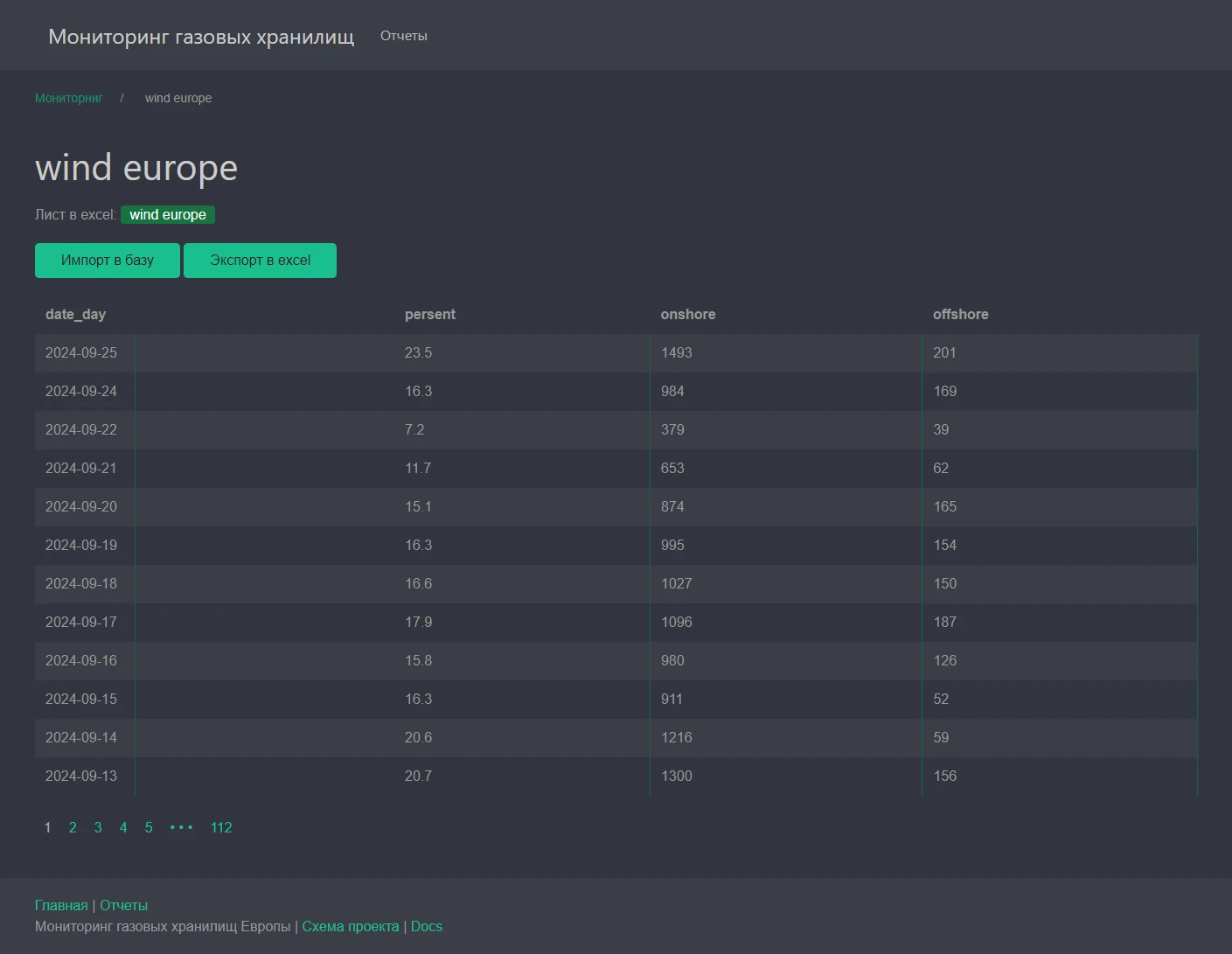Go to page 2 of results
1232x954 pixels.
point(73,827)
